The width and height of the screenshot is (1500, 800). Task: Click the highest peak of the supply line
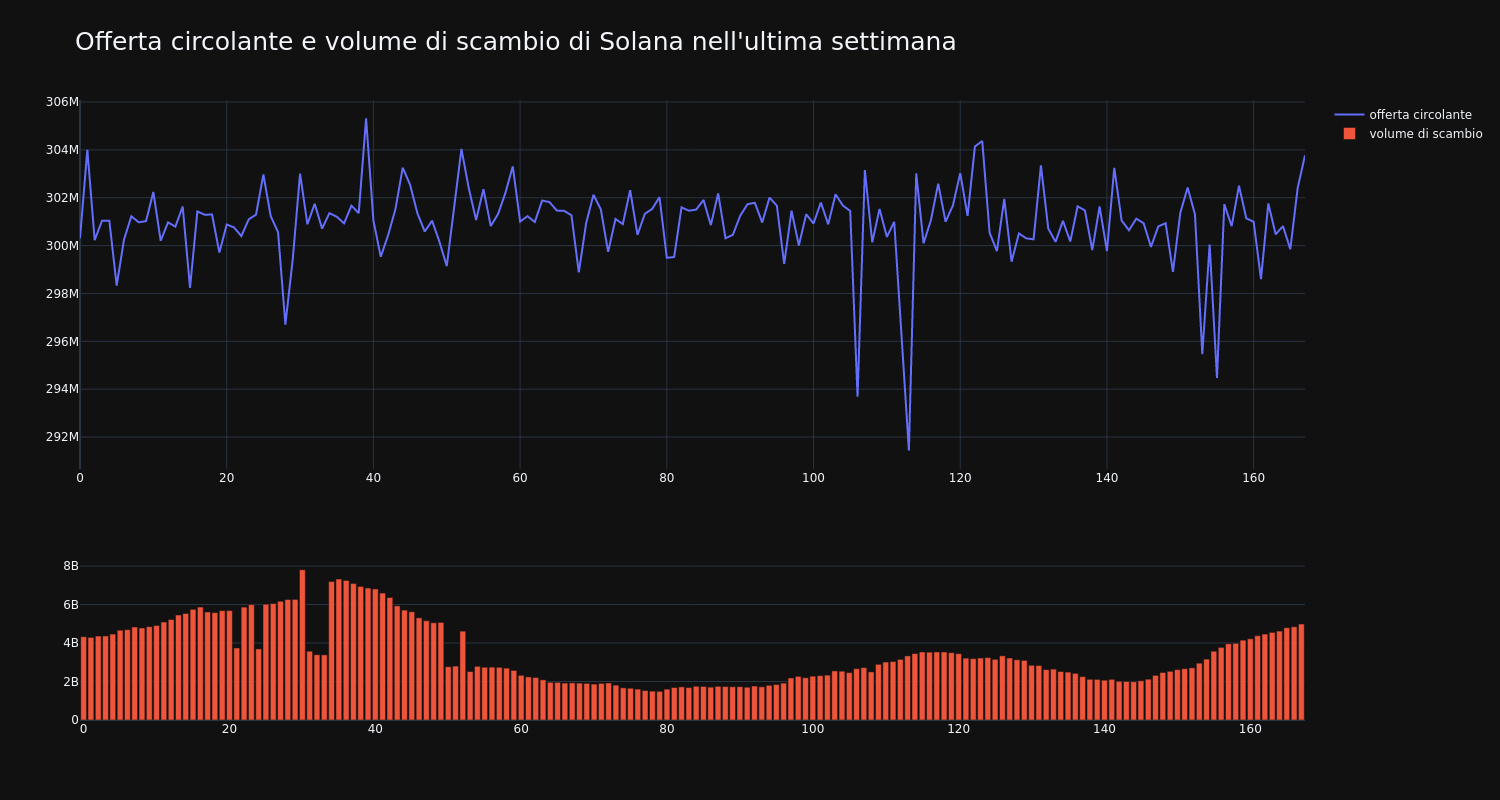366,119
